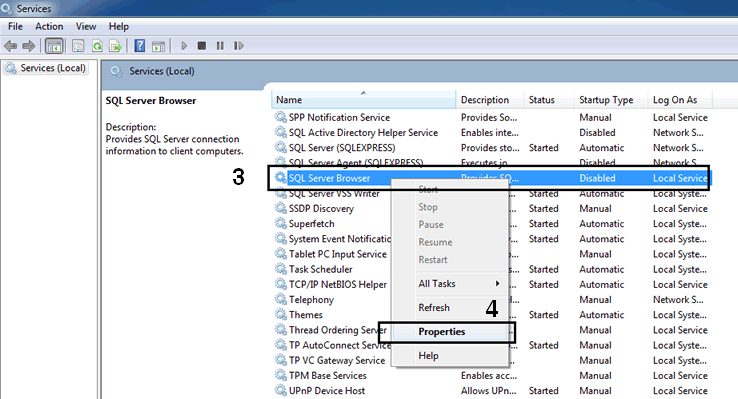Select the SSDP Discovery service
738x399 pixels.
pyautogui.click(x=321, y=208)
